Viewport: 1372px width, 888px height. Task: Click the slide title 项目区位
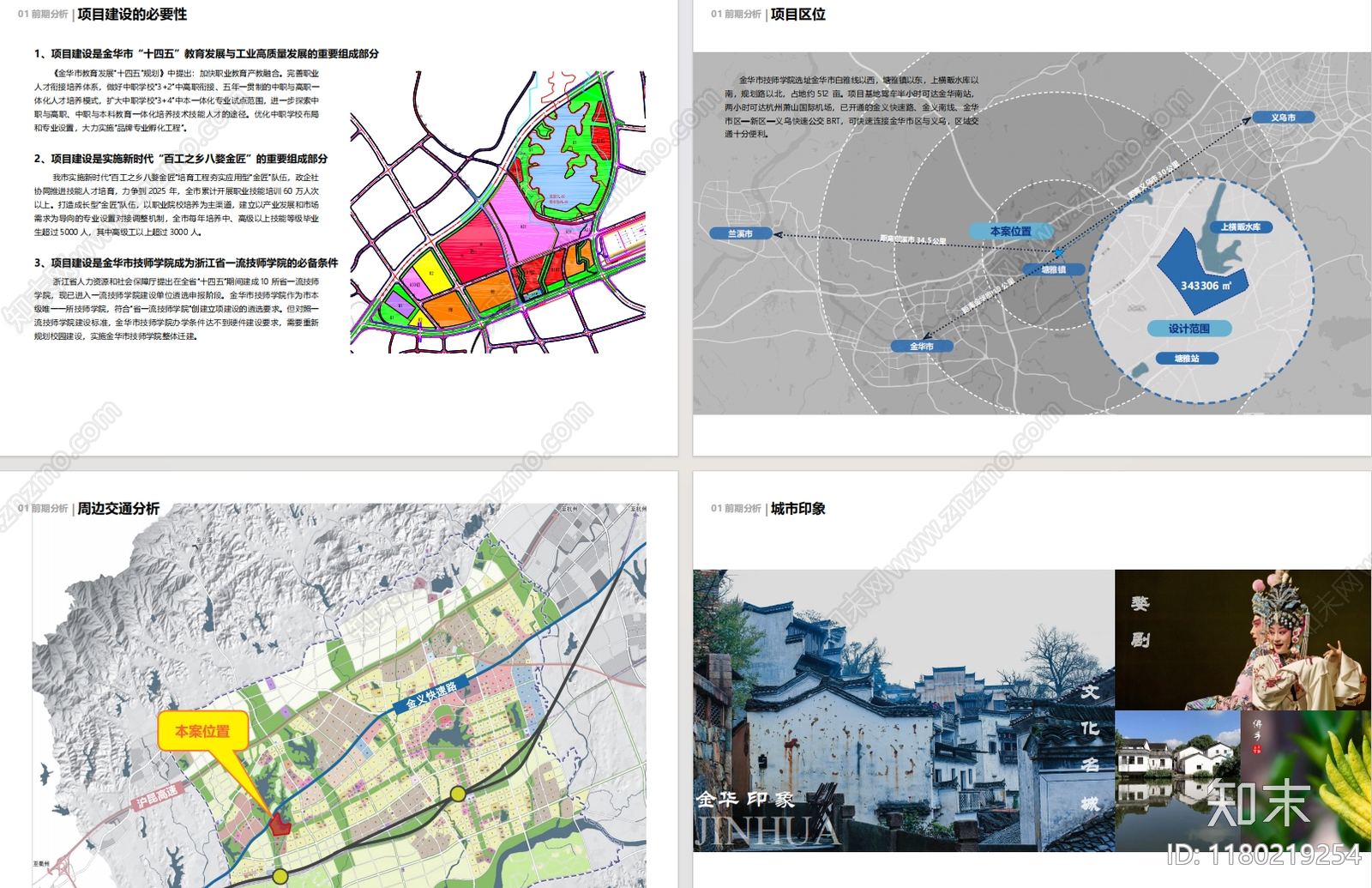coord(797,15)
